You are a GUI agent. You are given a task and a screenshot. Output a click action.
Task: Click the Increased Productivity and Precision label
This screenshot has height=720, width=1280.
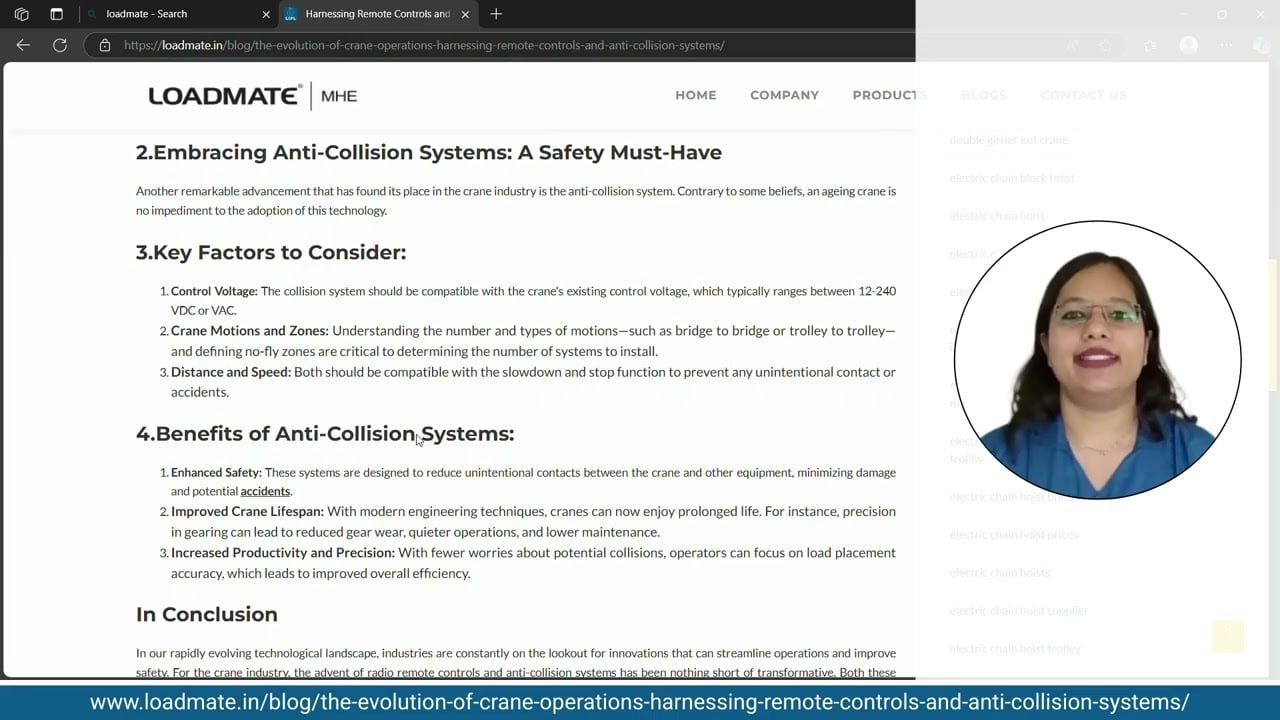point(284,553)
